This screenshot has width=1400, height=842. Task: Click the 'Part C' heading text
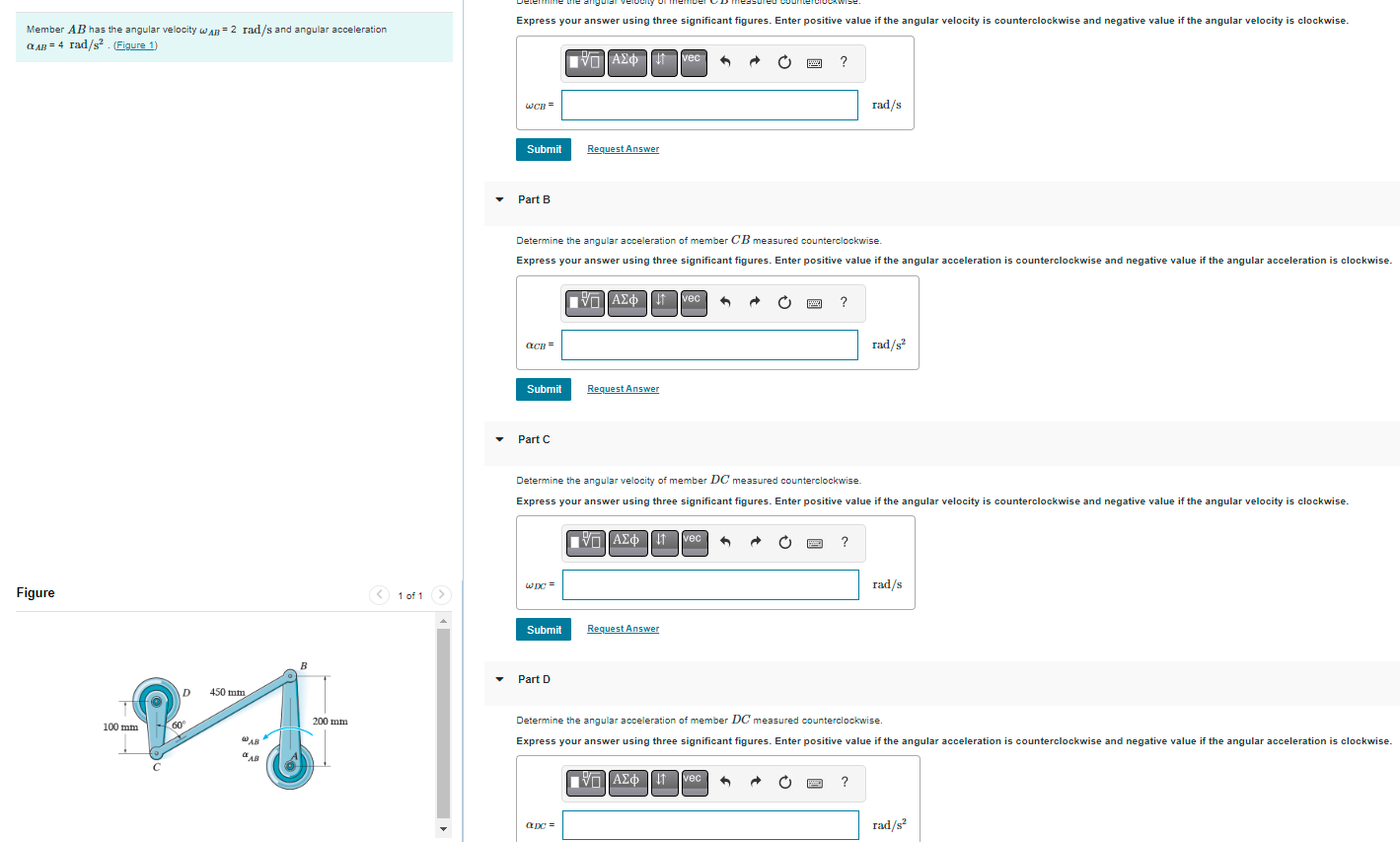(x=534, y=439)
